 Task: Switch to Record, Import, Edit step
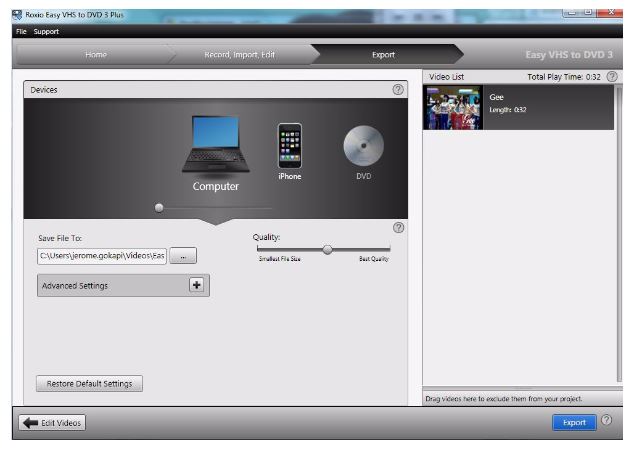(x=239, y=54)
